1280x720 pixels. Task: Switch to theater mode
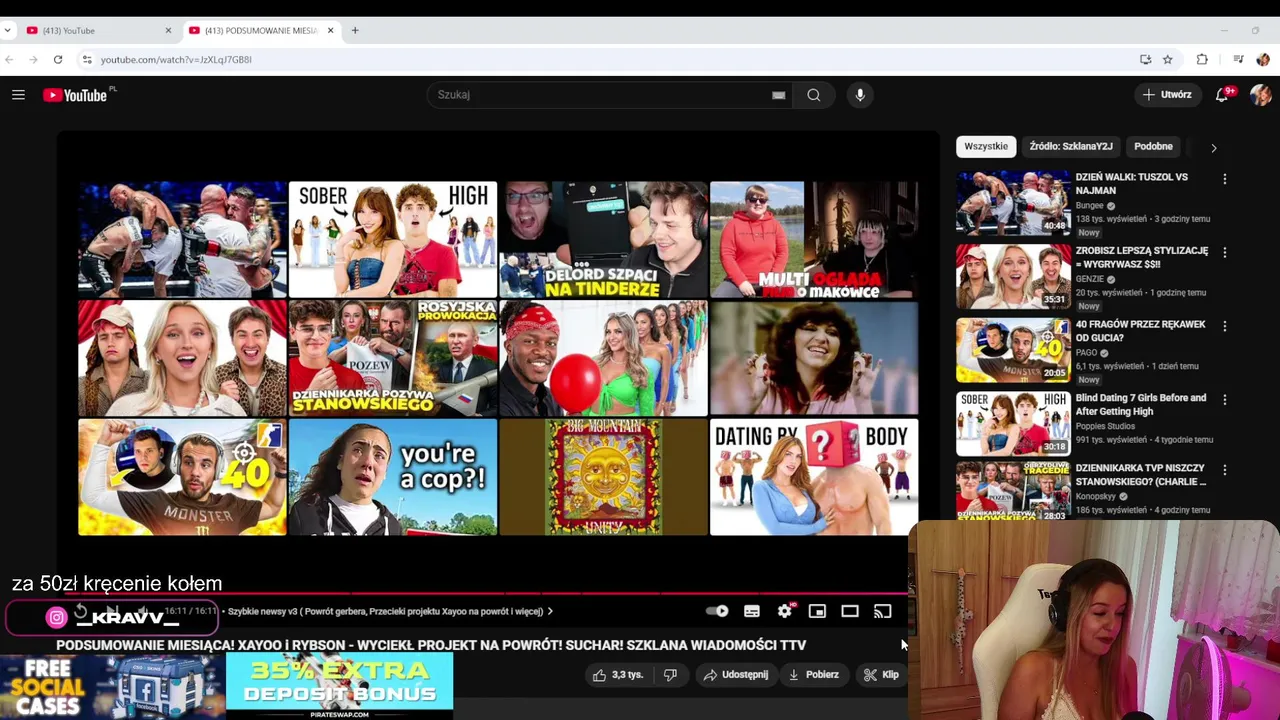point(850,611)
